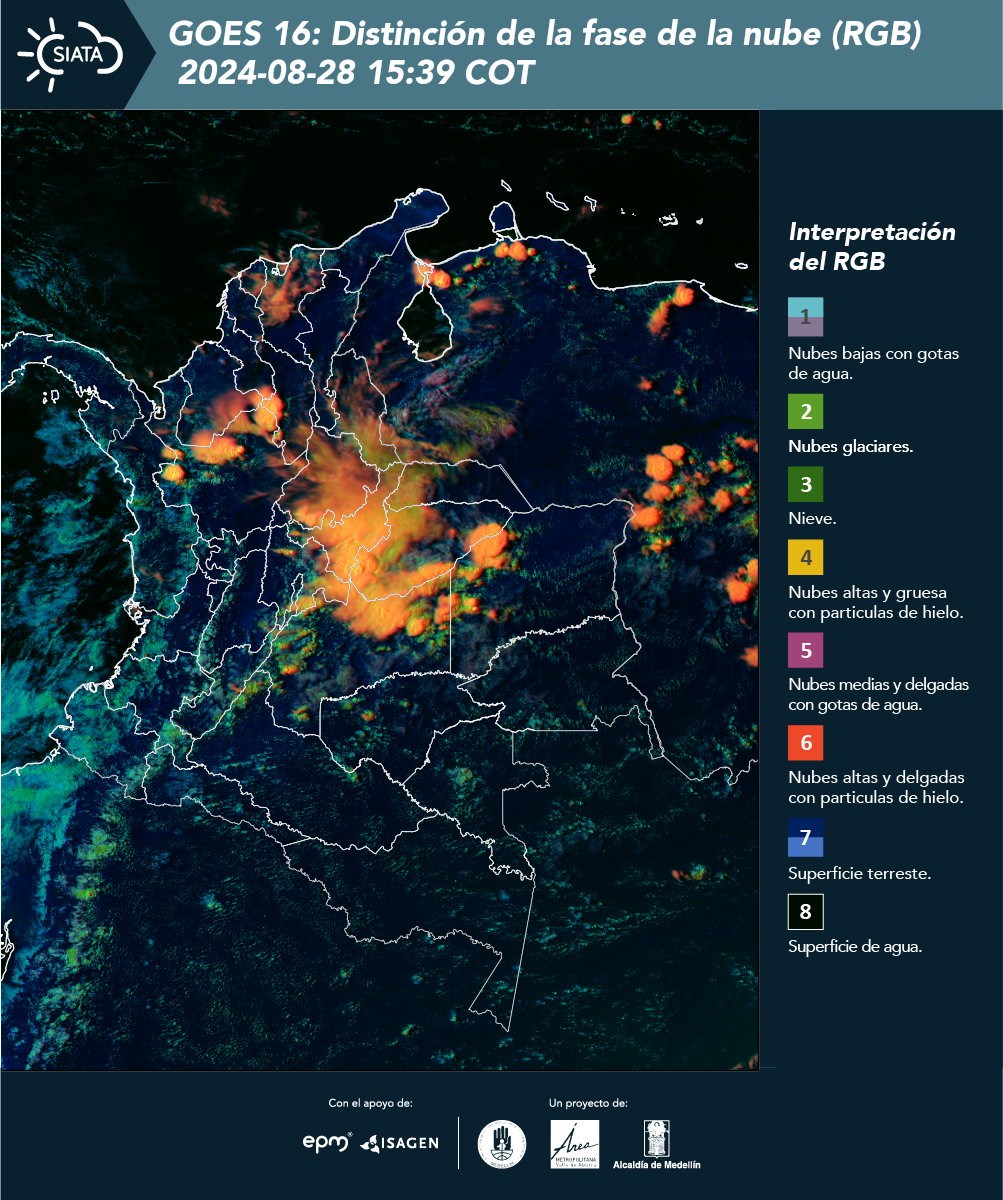Screen dimensions: 1003x1200
Task: Click the timestamp "2024-08-28 15:39 COT"
Action: coord(356,73)
